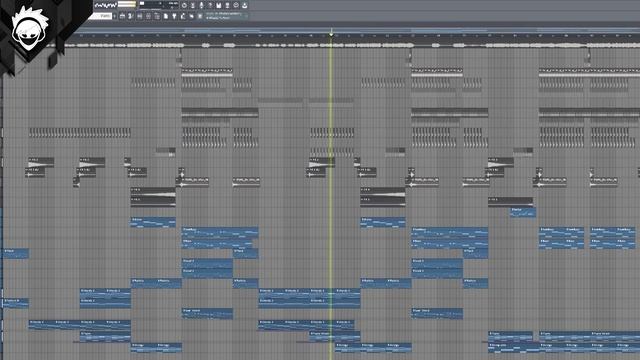Click the microphone recording icon in top toolbar

202,5
